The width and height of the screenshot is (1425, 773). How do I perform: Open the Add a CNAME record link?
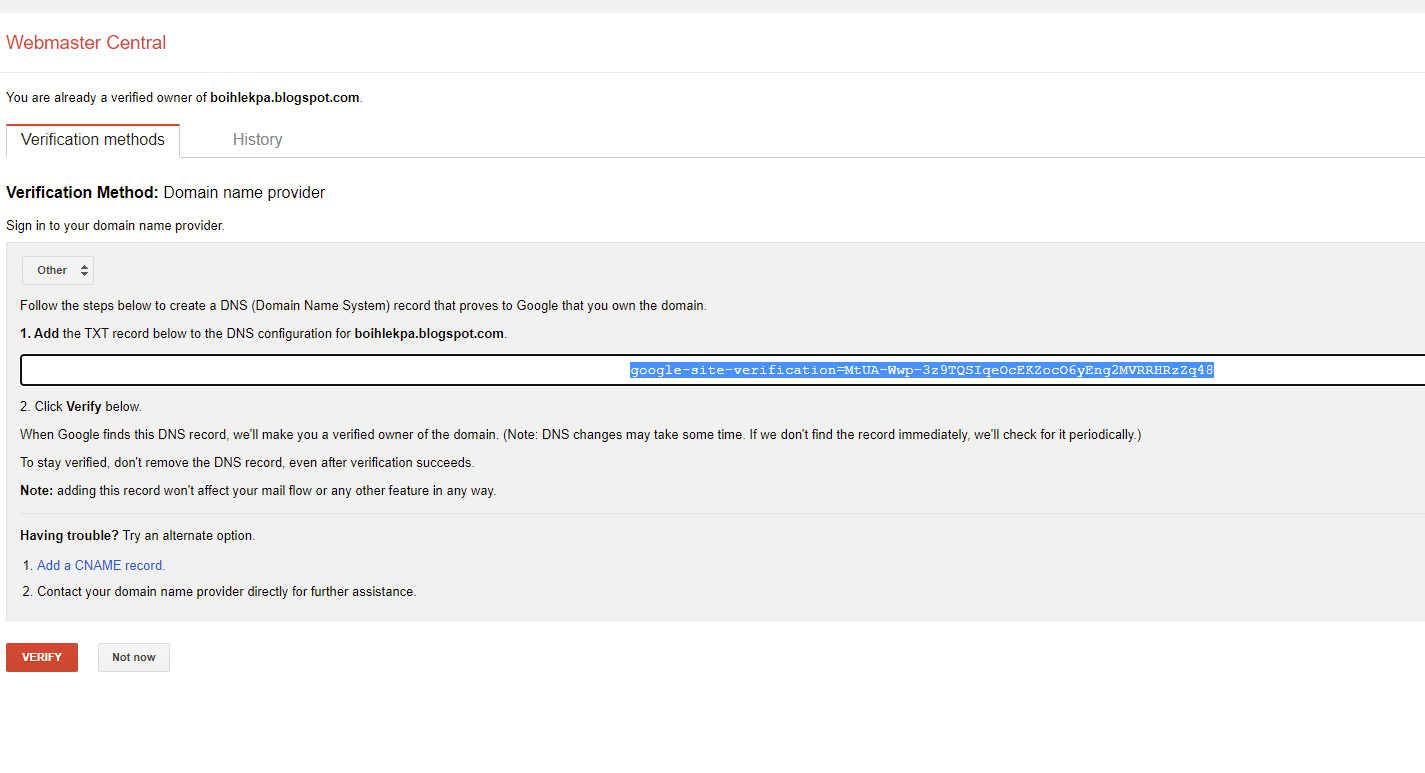pyautogui.click(x=101, y=565)
